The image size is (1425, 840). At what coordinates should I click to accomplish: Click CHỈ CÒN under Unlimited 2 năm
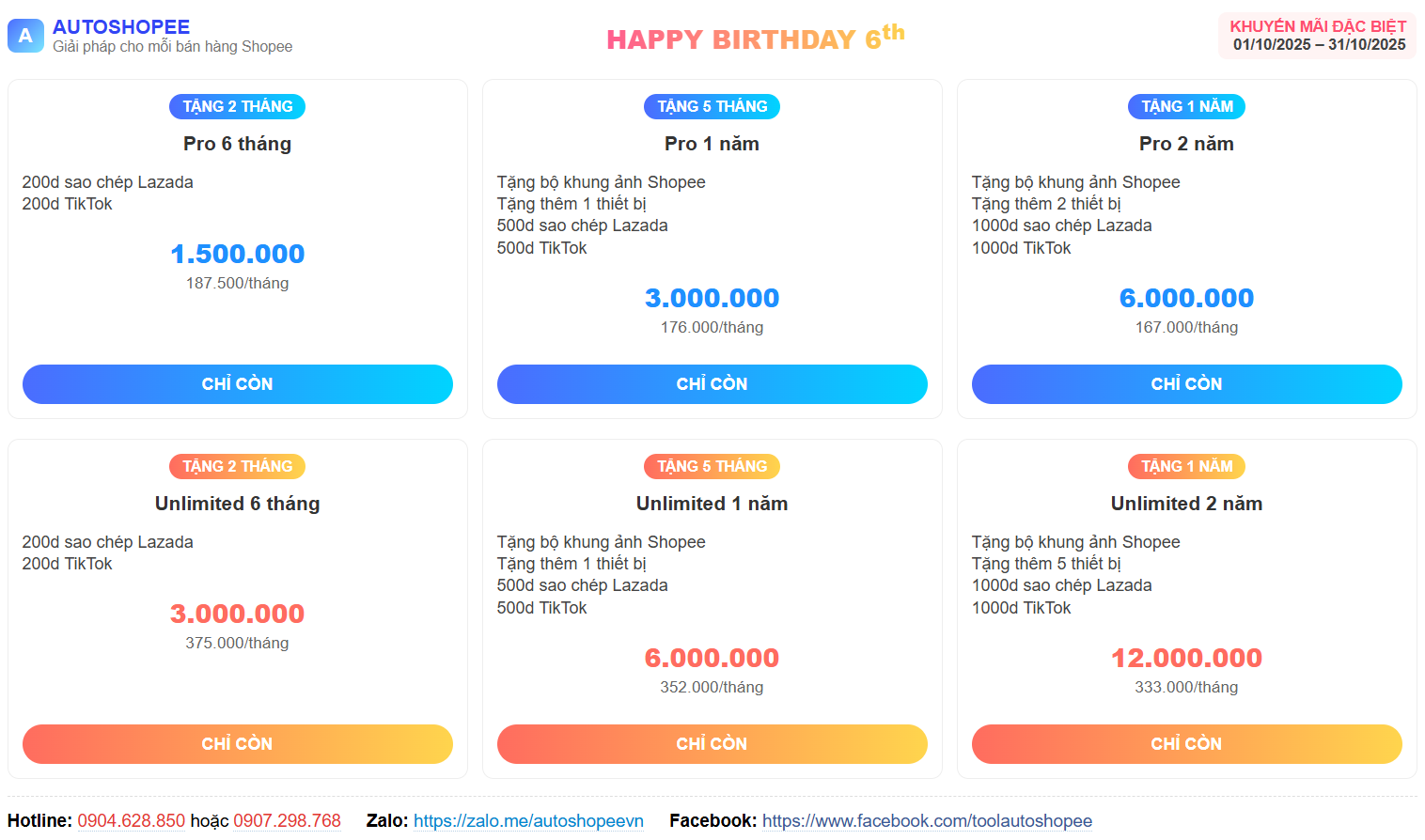[x=1186, y=744]
